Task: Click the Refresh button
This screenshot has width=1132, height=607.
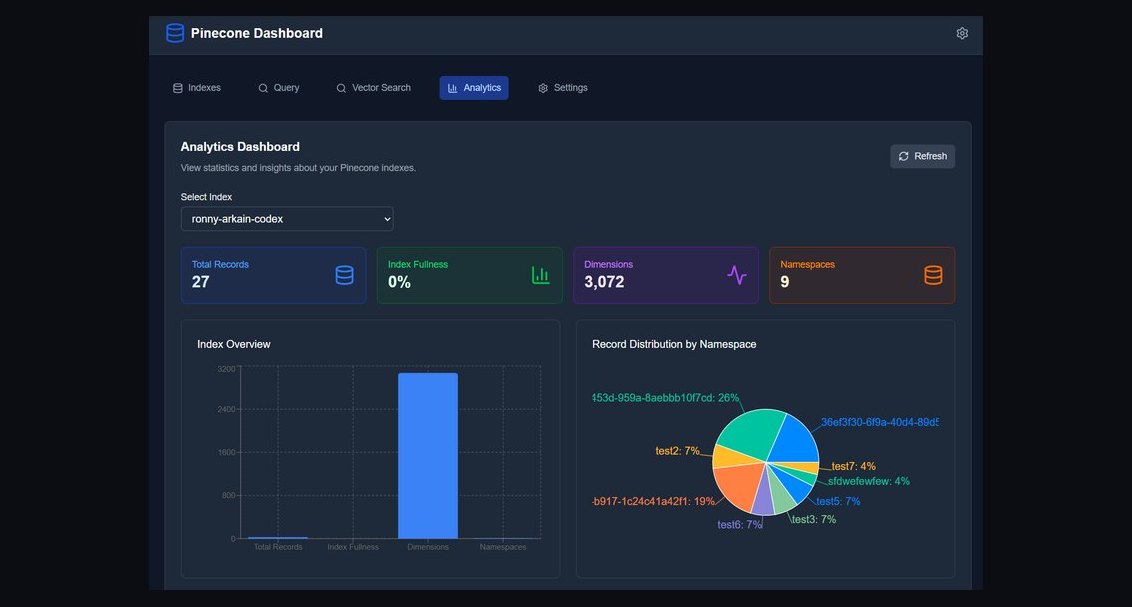Action: coord(922,156)
